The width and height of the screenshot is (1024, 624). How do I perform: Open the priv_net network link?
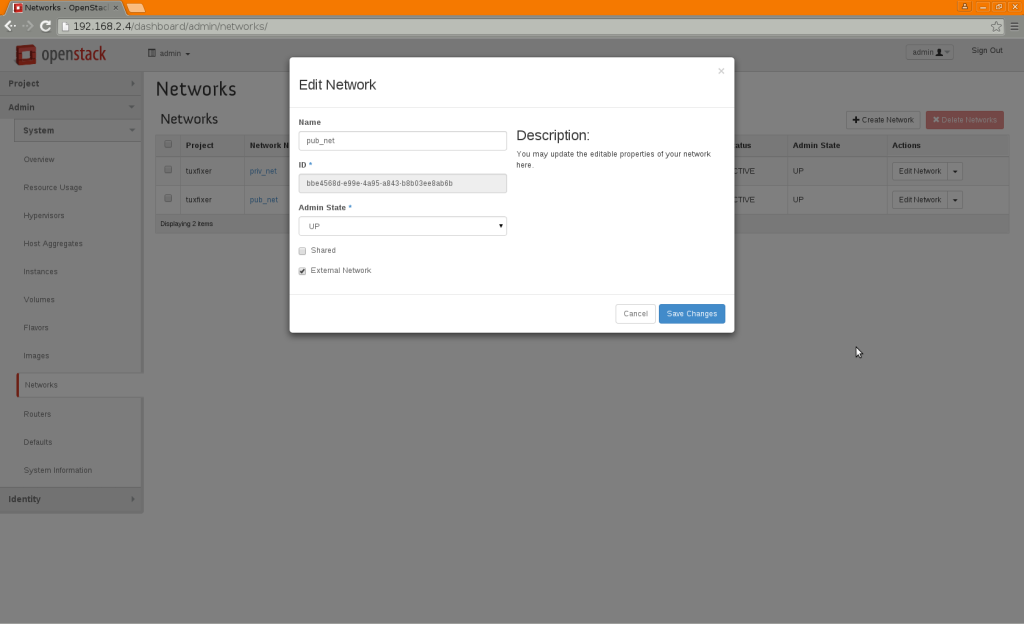(x=264, y=170)
